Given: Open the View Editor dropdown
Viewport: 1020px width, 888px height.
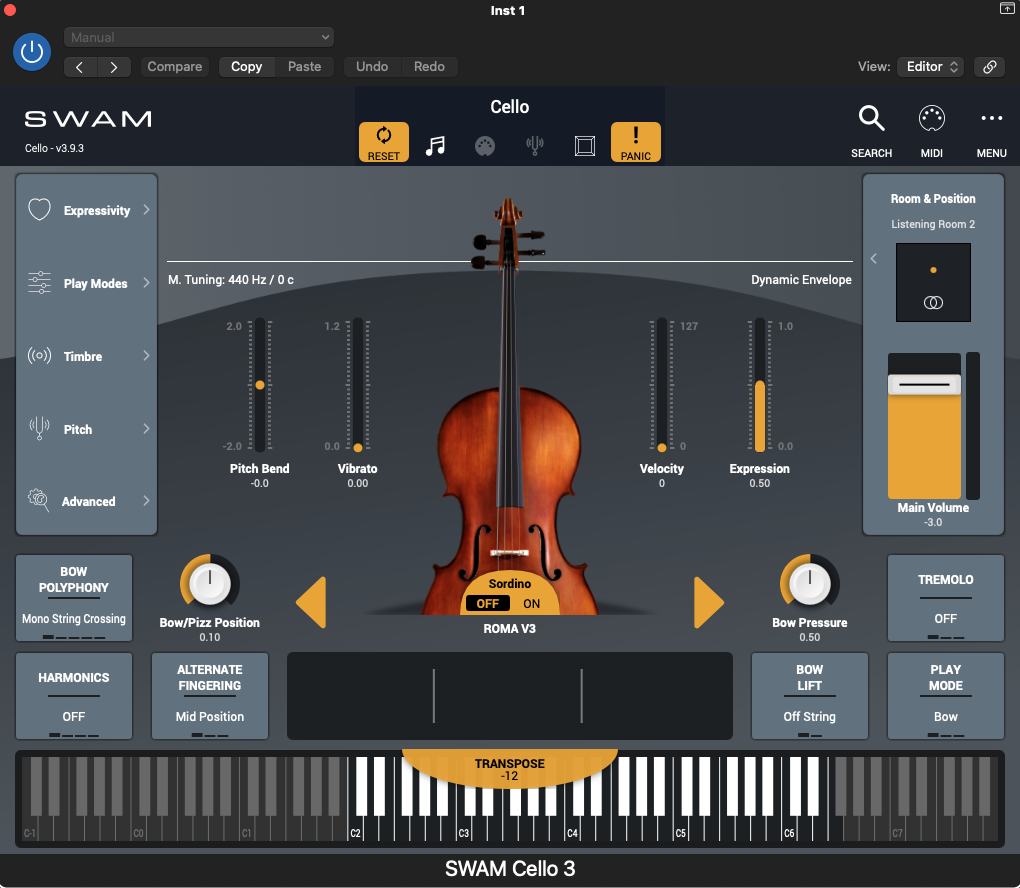Looking at the screenshot, I should pos(932,66).
